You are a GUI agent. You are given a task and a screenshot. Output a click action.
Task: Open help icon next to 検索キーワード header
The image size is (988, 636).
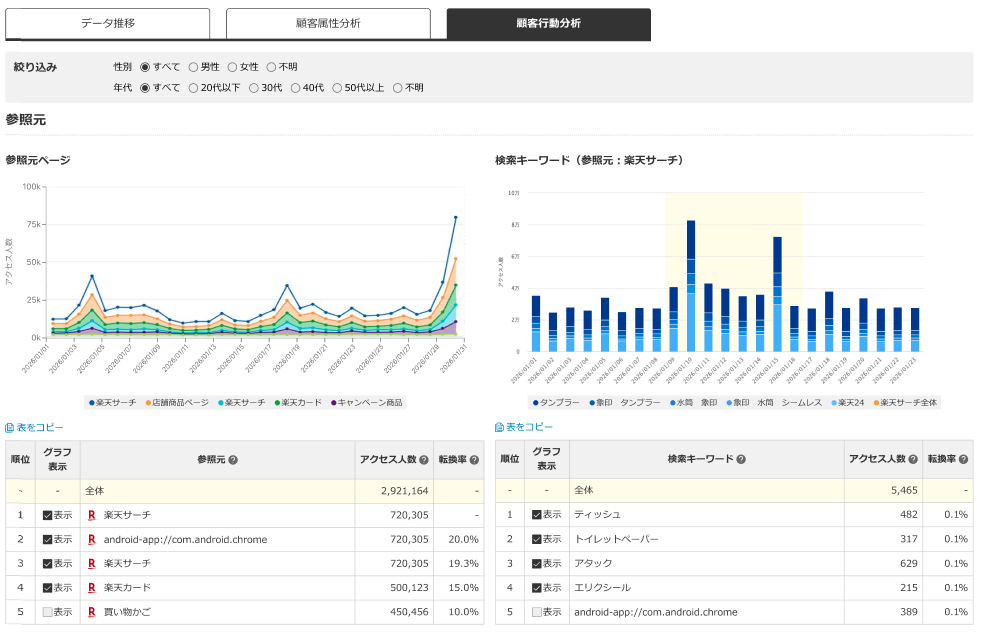pyautogui.click(x=741, y=460)
